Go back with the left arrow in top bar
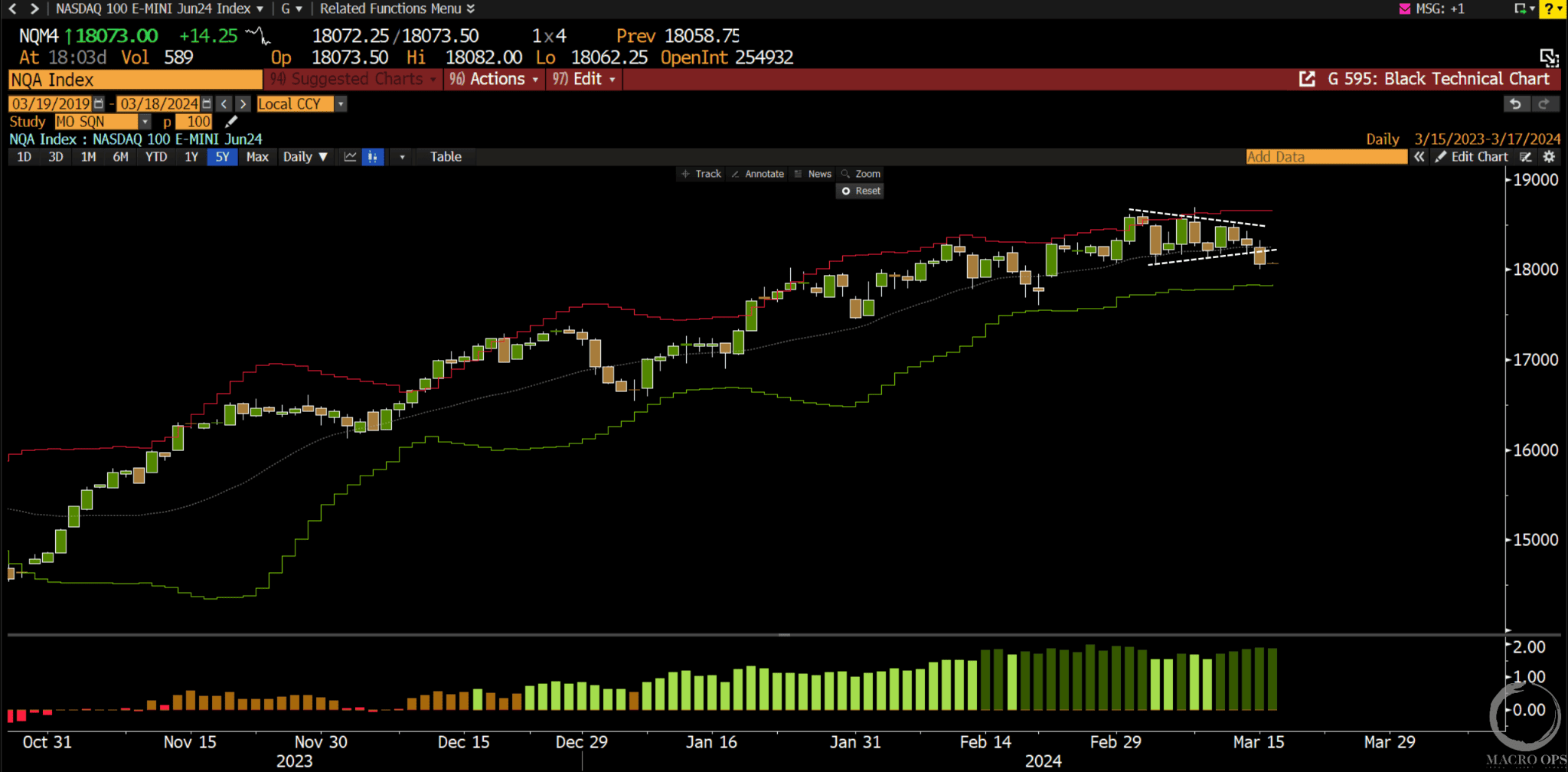Screen dimensions: 1568x772 12,8
